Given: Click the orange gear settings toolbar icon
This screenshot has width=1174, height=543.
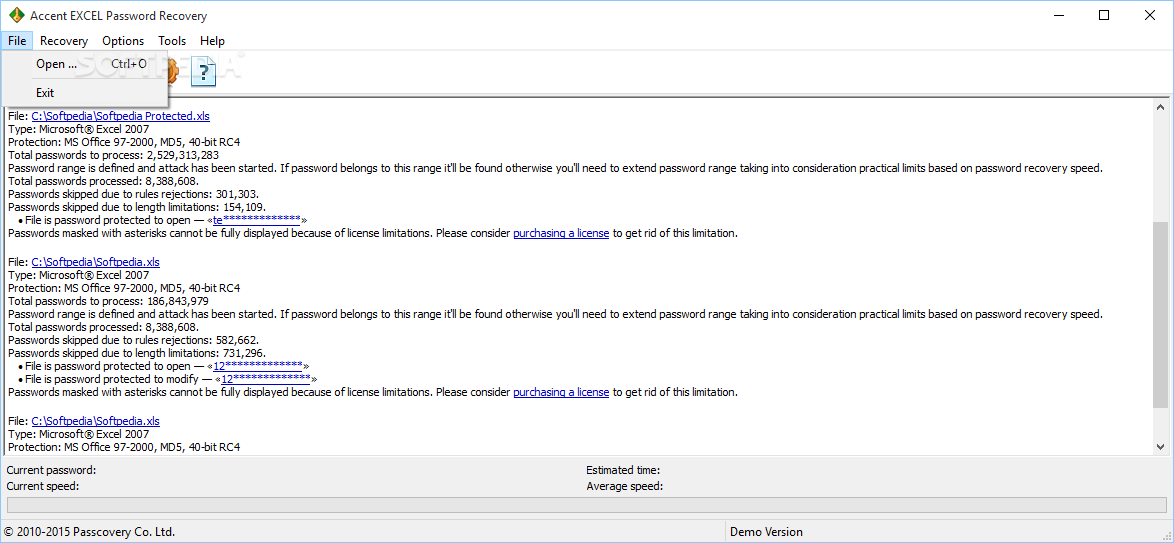Looking at the screenshot, I should pyautogui.click(x=174, y=72).
